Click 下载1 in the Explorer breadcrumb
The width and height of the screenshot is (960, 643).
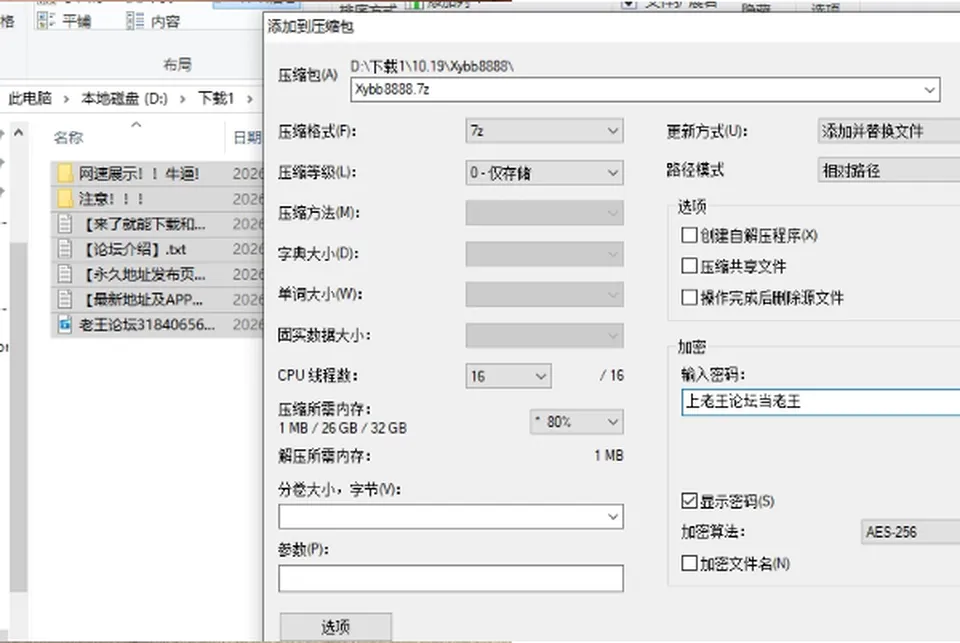click(x=216, y=98)
